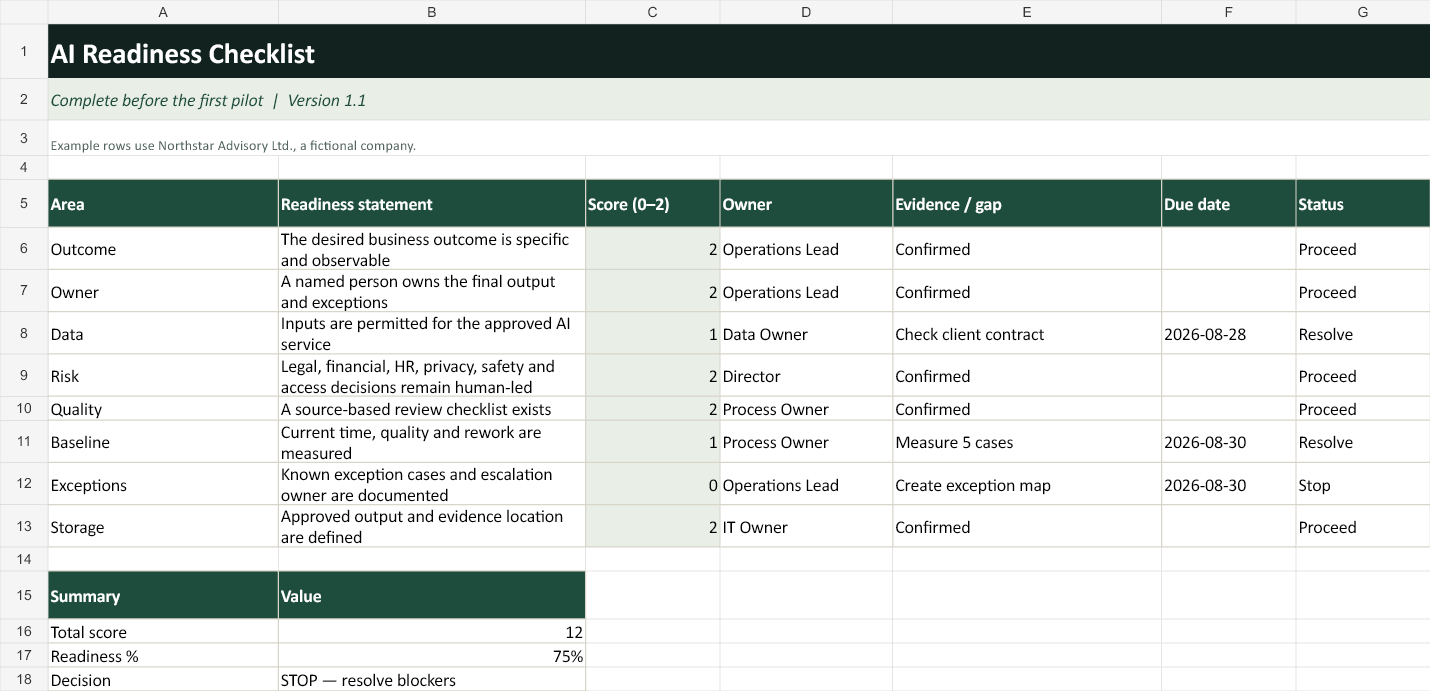This screenshot has width=1430, height=691.
Task: Click the "Risk" area cell
Action: pyautogui.click(x=163, y=376)
